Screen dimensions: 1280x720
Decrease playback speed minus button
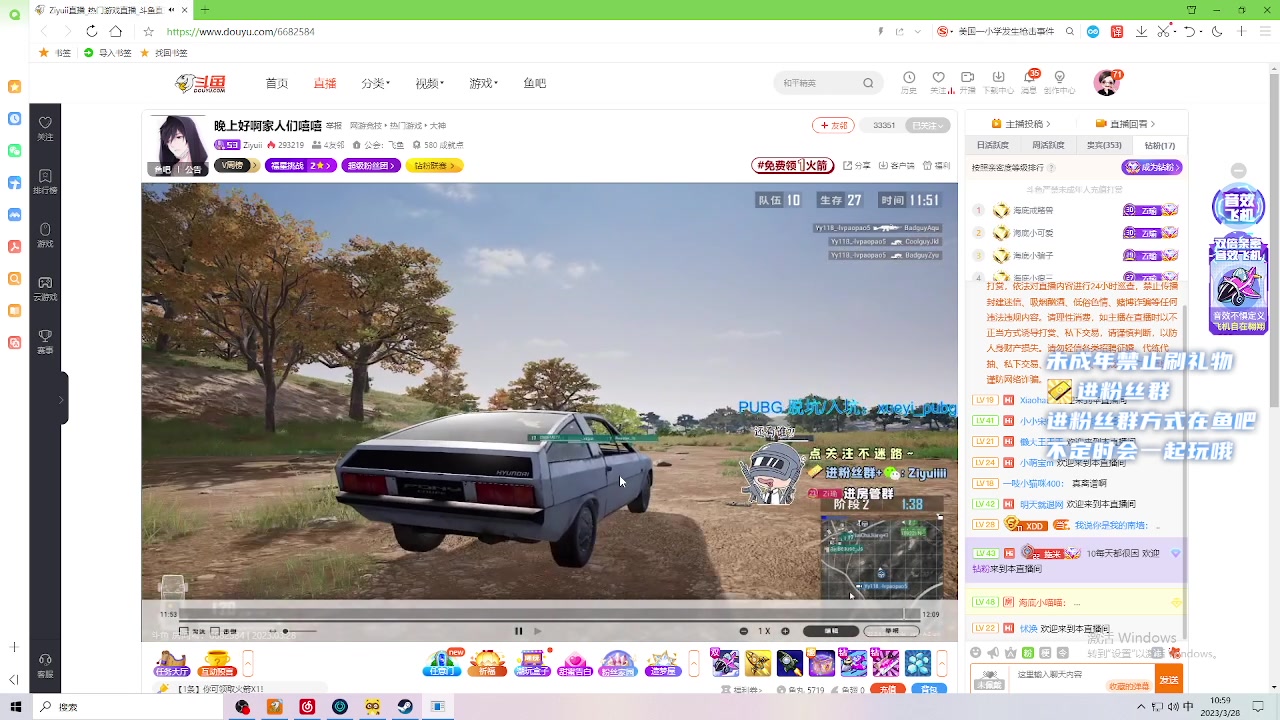point(743,631)
